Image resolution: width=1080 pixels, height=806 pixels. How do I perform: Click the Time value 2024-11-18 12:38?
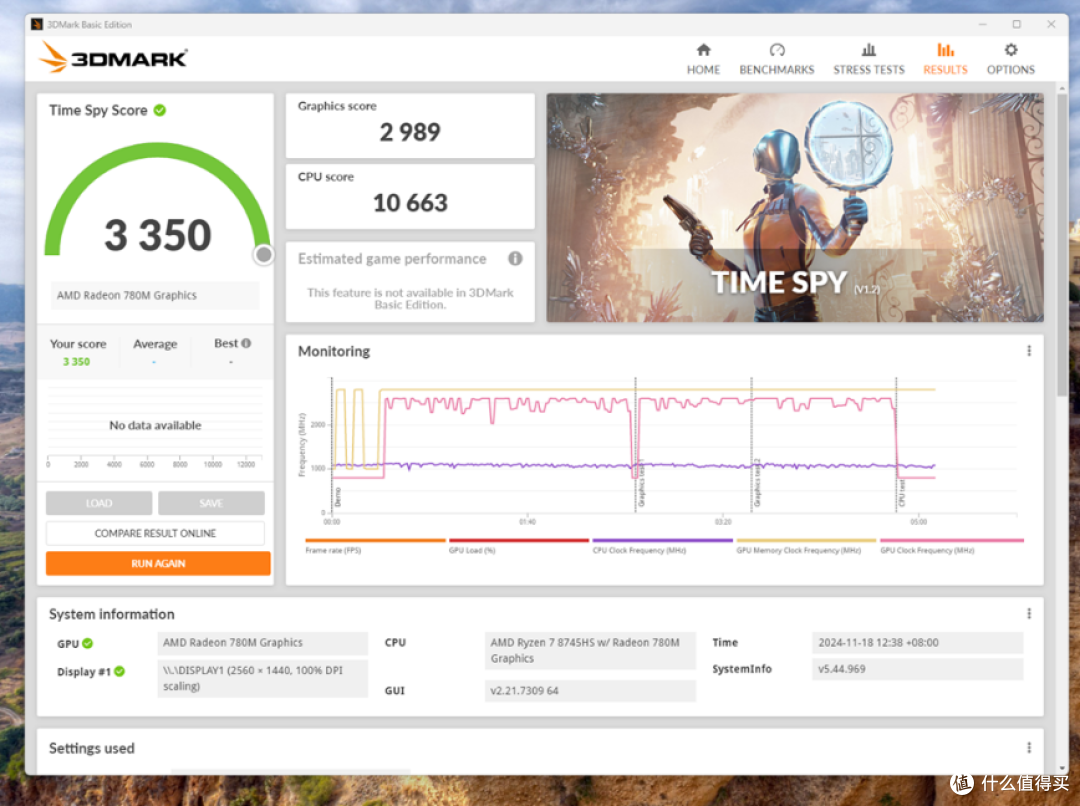(x=917, y=642)
